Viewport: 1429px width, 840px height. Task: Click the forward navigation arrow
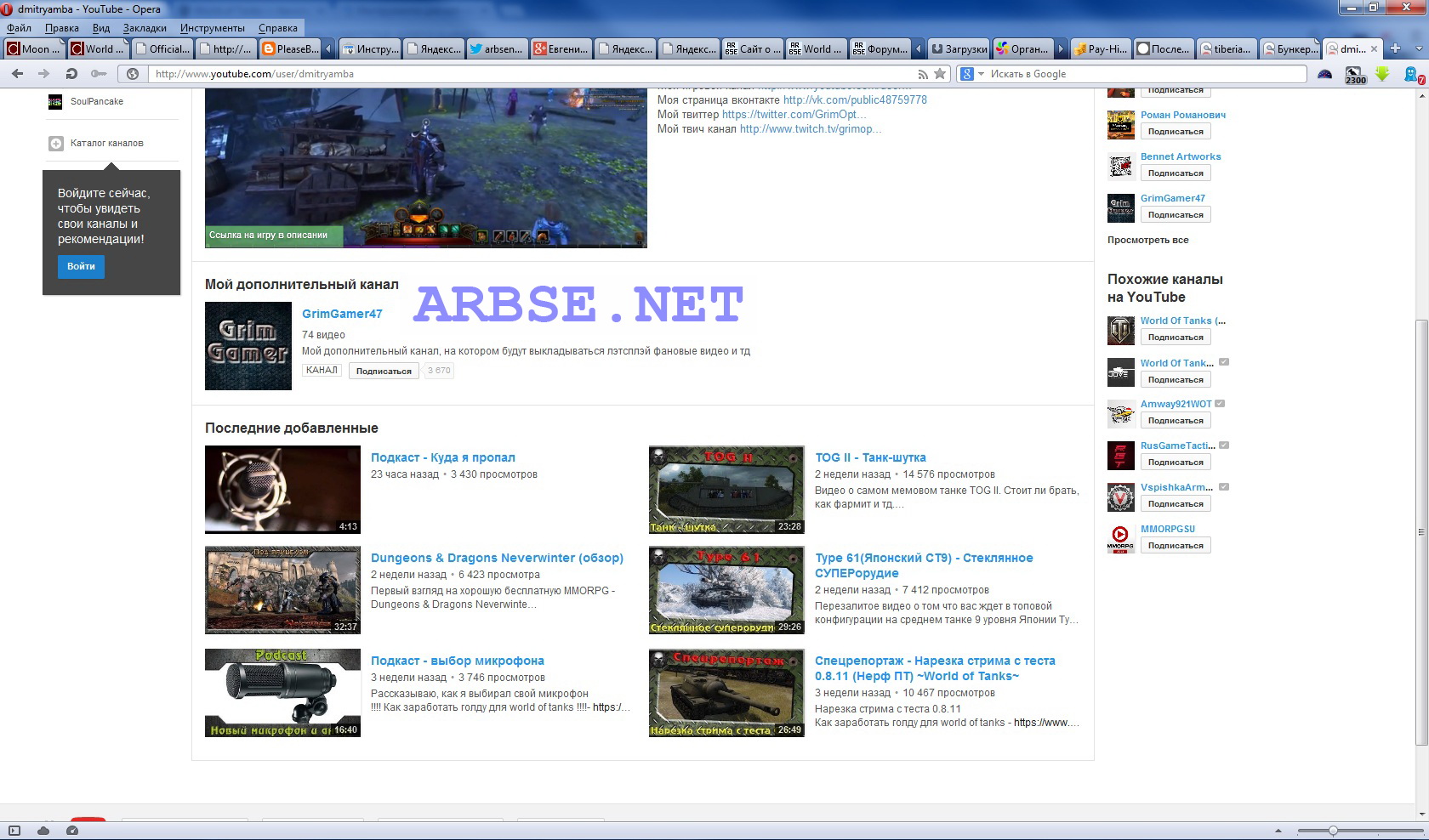pyautogui.click(x=44, y=74)
